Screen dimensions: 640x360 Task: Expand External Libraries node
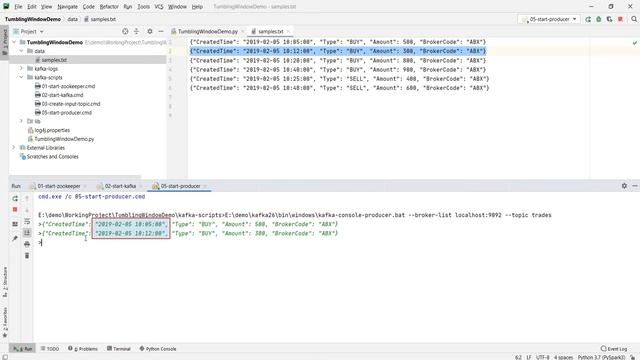tap(14, 148)
